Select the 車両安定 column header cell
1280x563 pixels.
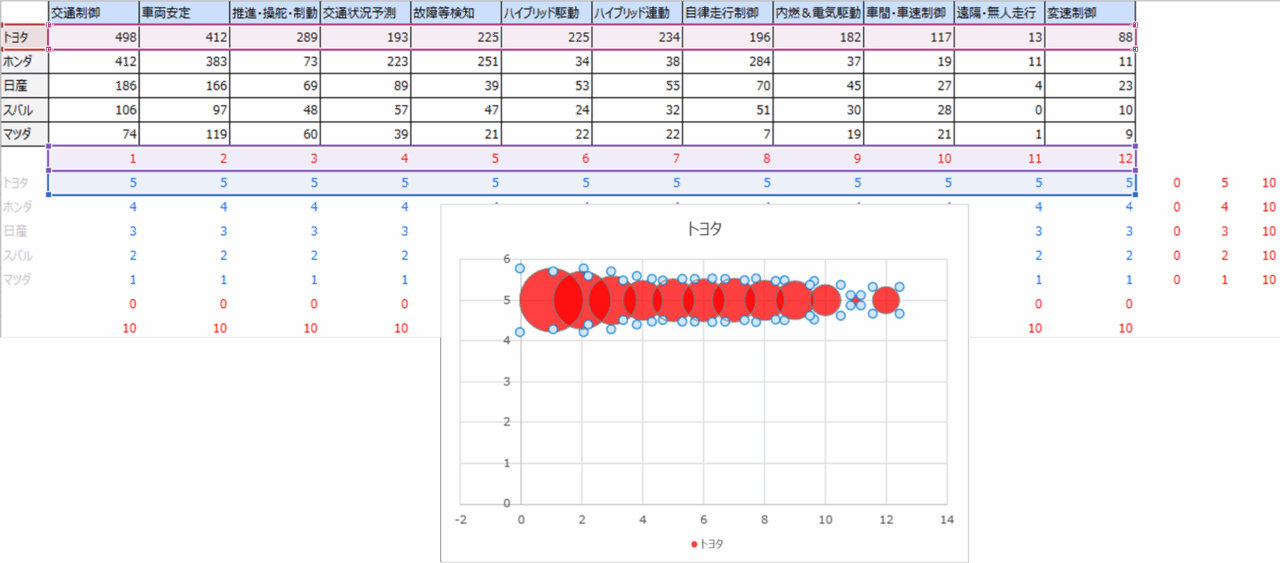tap(184, 13)
